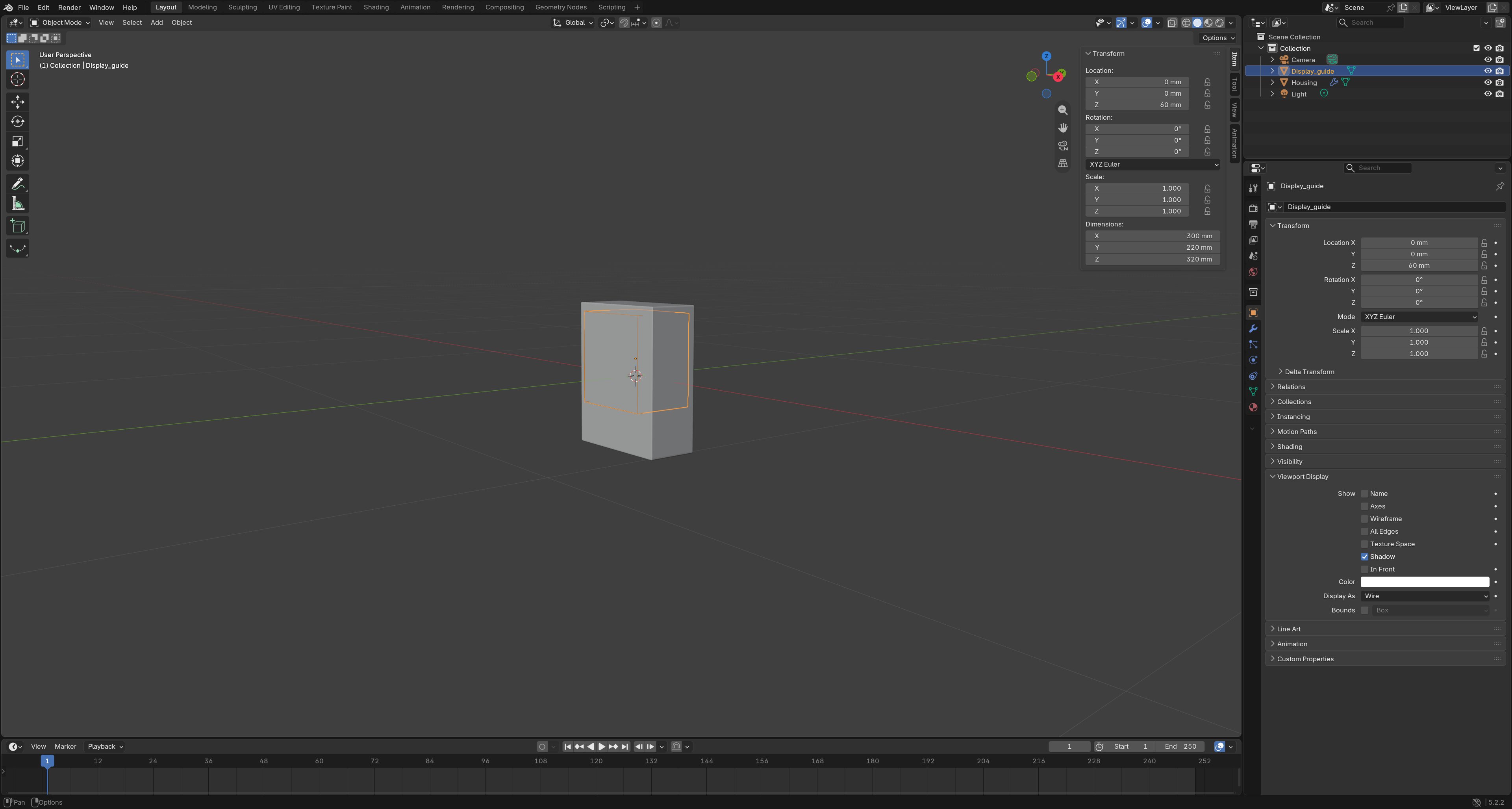Image resolution: width=1512 pixels, height=809 pixels.
Task: Expand the Housing tree item
Action: click(1272, 83)
